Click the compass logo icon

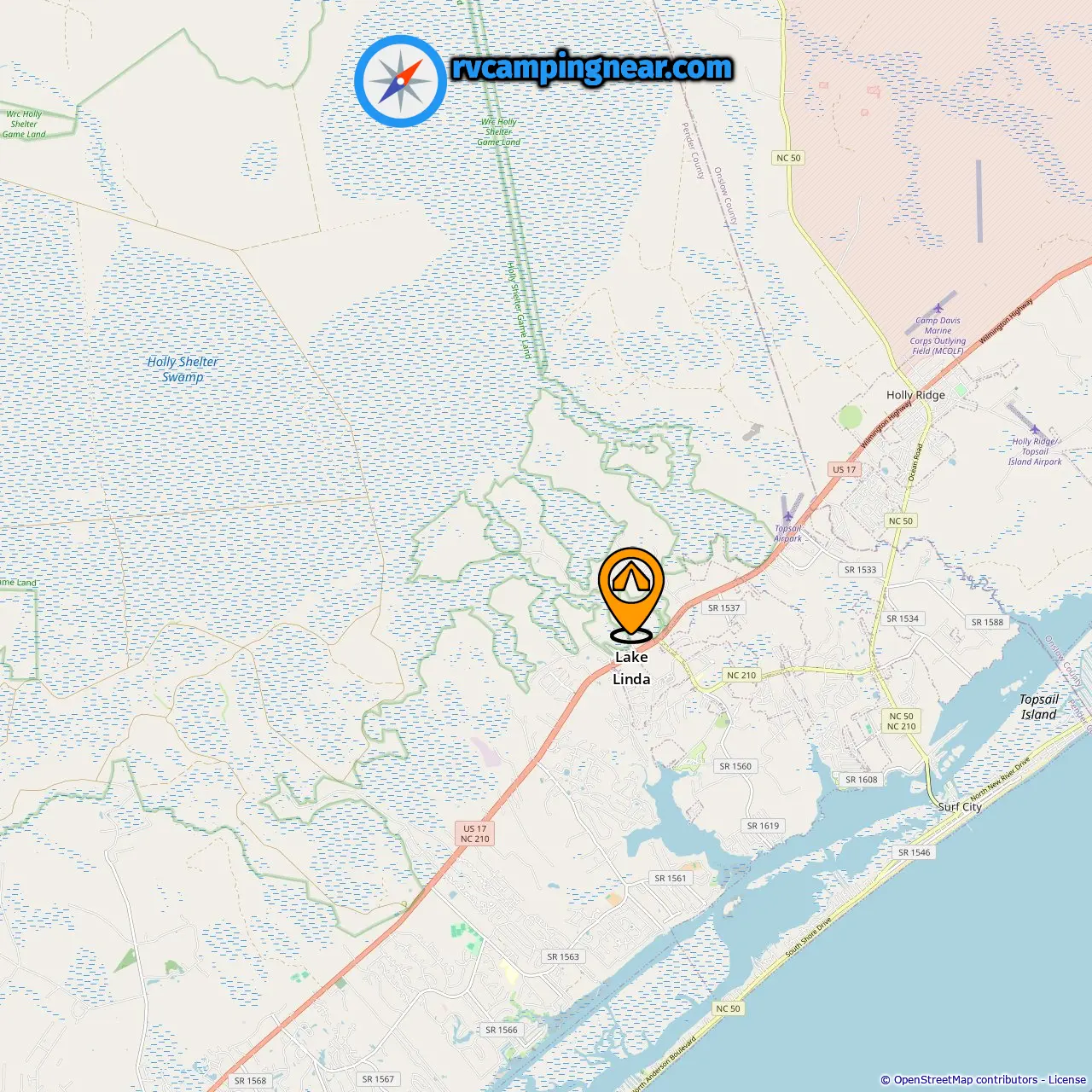[400, 81]
